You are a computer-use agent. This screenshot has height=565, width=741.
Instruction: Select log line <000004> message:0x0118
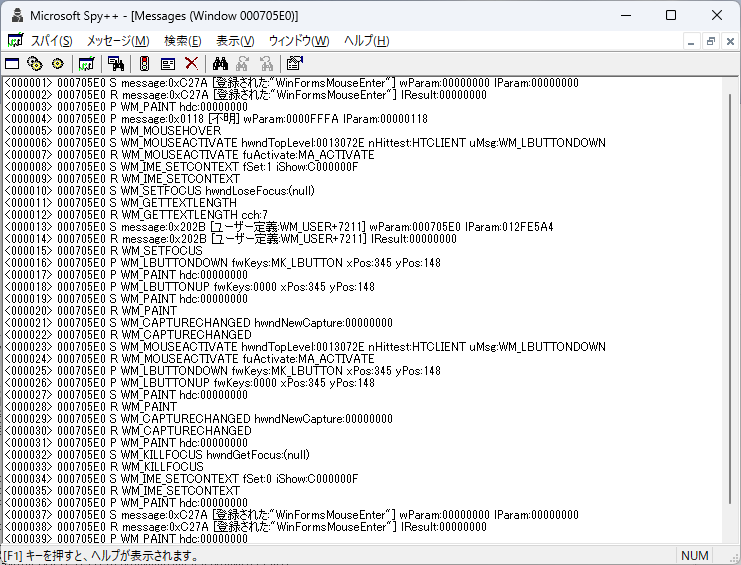point(216,119)
